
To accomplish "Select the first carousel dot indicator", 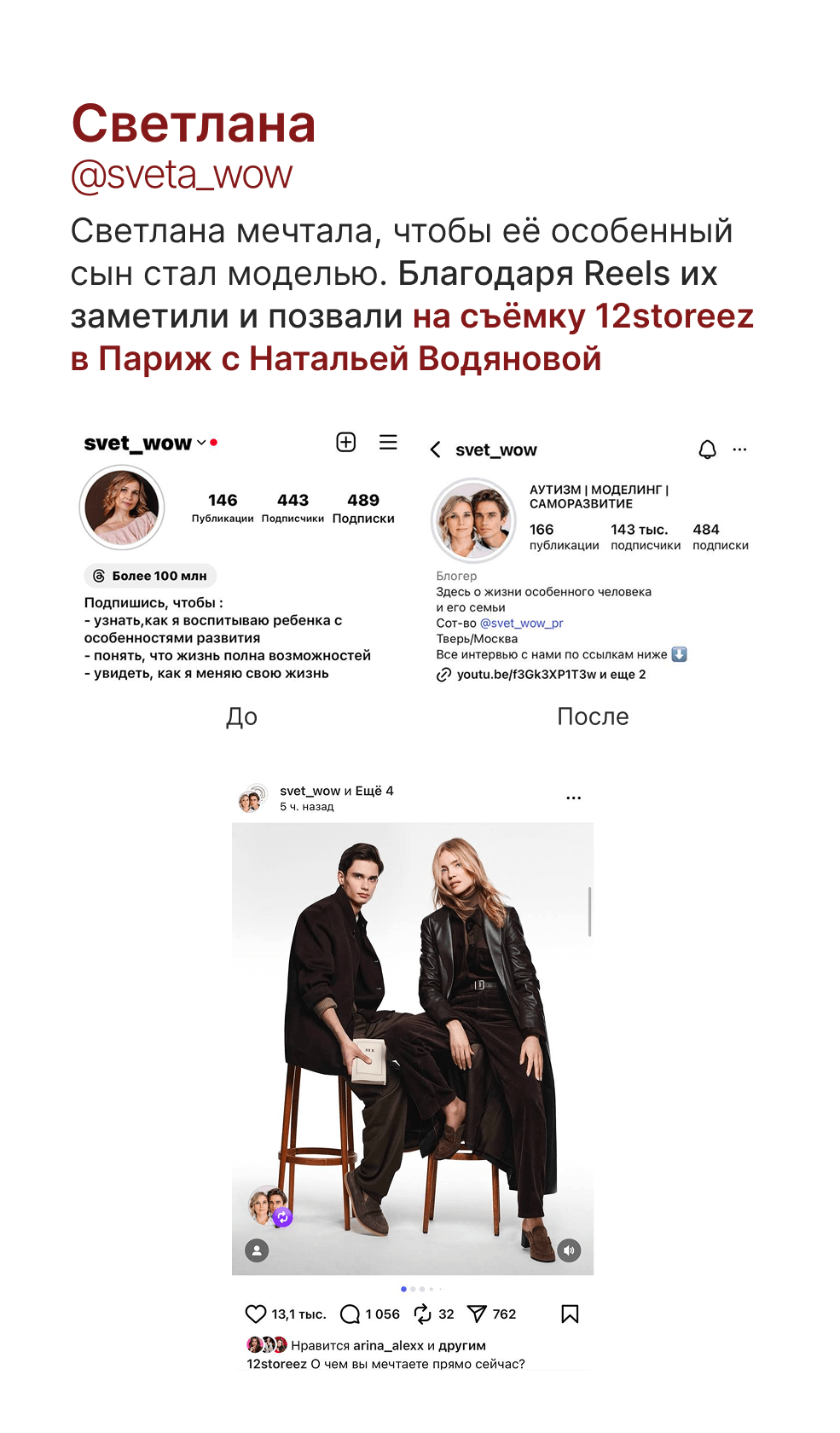I will [x=403, y=1289].
